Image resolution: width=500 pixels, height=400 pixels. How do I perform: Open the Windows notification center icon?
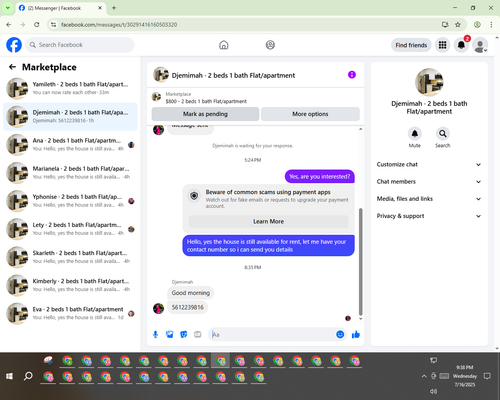[x=487, y=376]
